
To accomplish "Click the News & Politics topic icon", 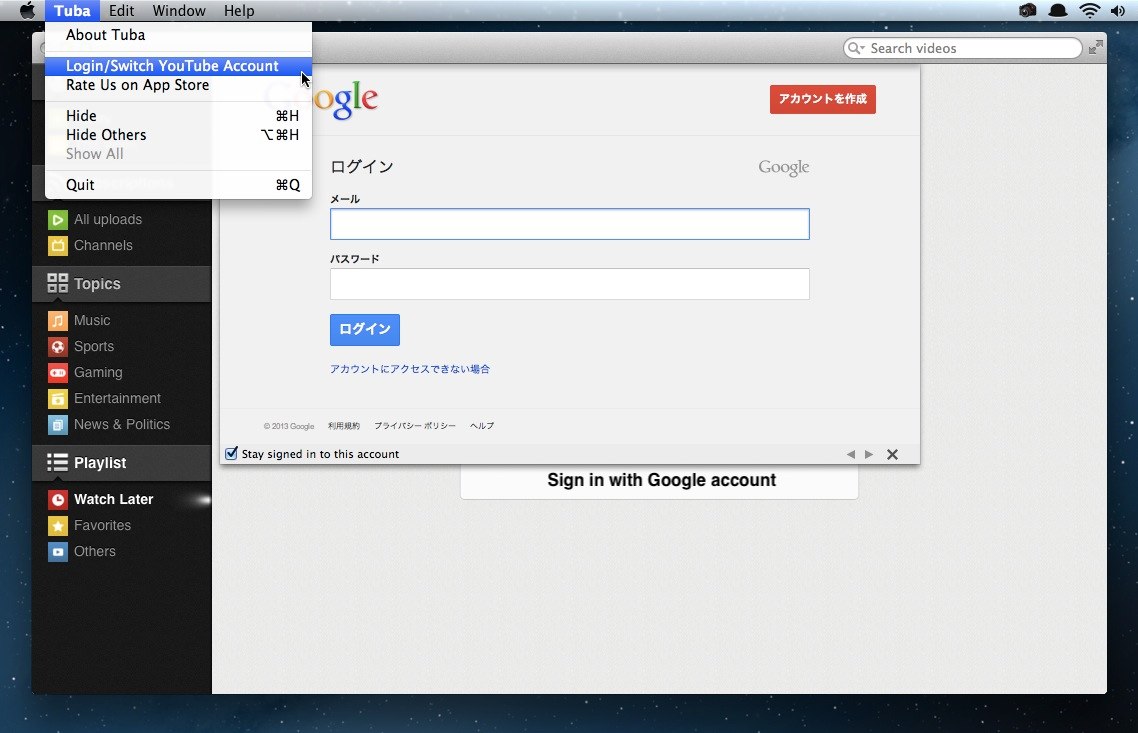I will point(57,425).
